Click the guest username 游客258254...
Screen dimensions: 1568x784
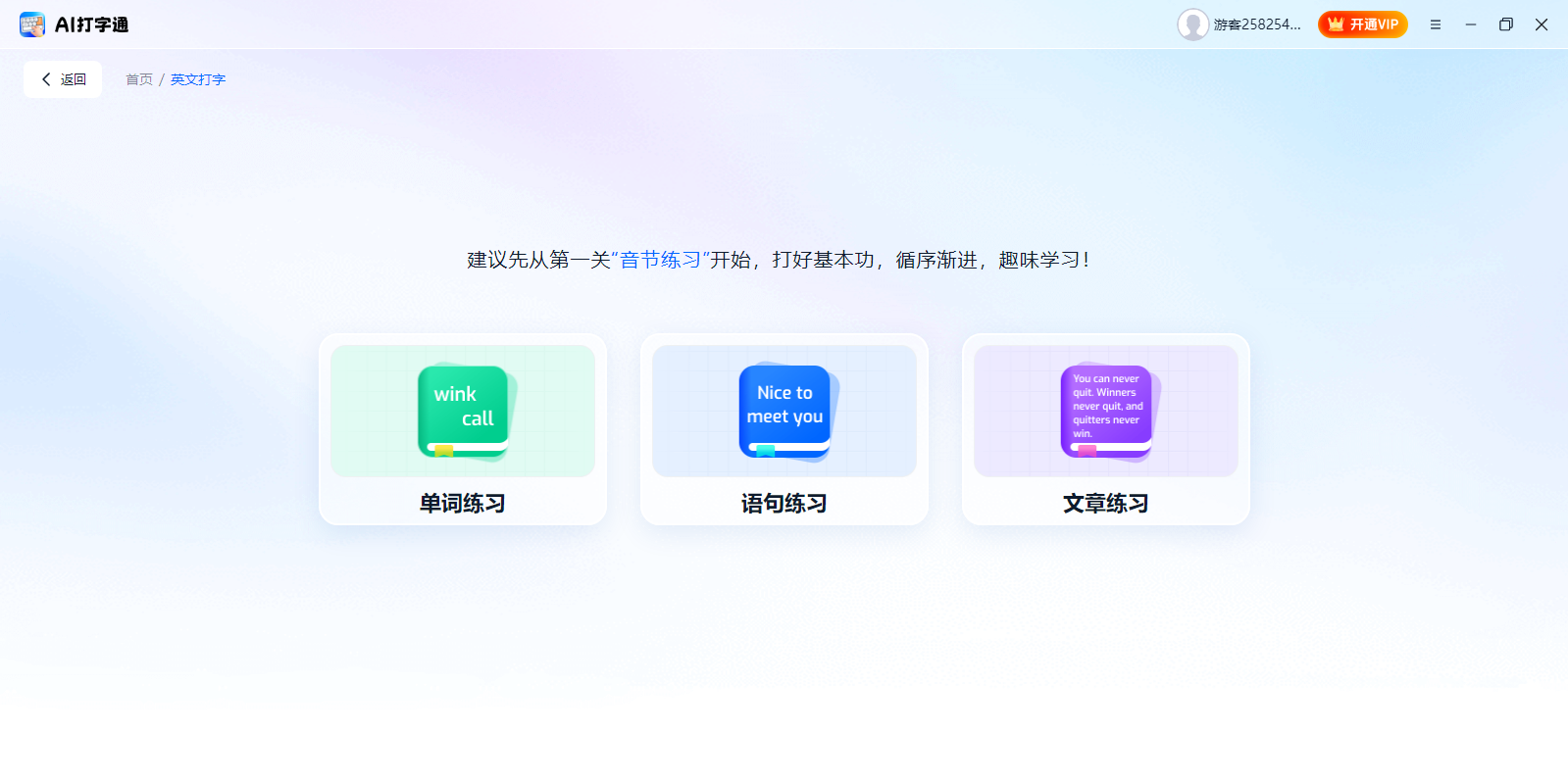[1257, 24]
